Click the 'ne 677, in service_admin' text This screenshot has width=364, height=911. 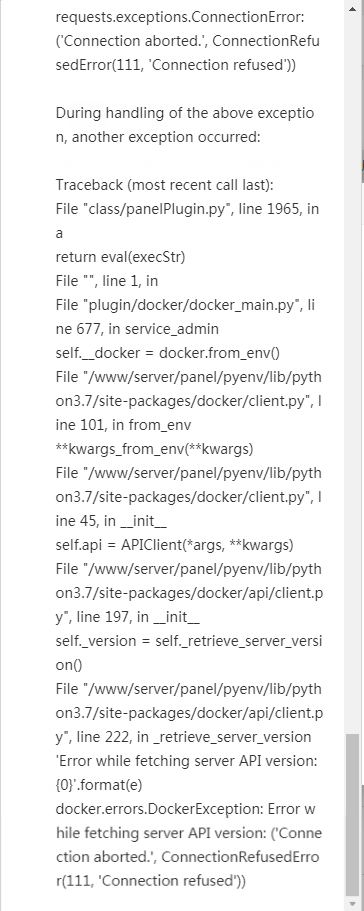(x=137, y=329)
